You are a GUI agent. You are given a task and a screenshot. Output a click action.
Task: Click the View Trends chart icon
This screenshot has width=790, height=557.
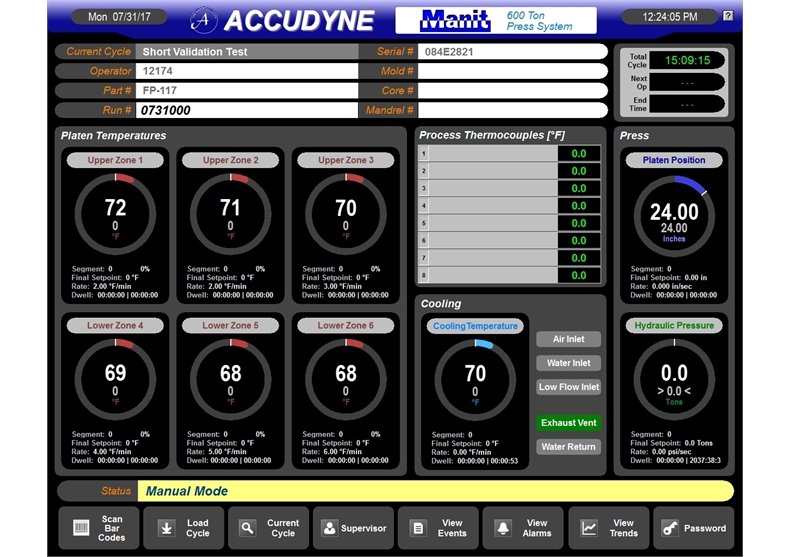(589, 527)
